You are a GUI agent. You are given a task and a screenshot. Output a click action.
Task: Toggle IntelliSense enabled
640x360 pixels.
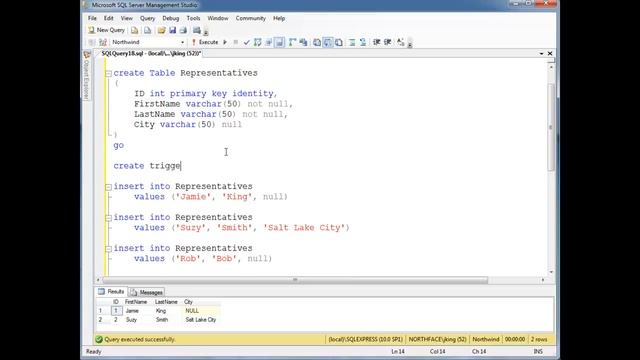[280, 42]
